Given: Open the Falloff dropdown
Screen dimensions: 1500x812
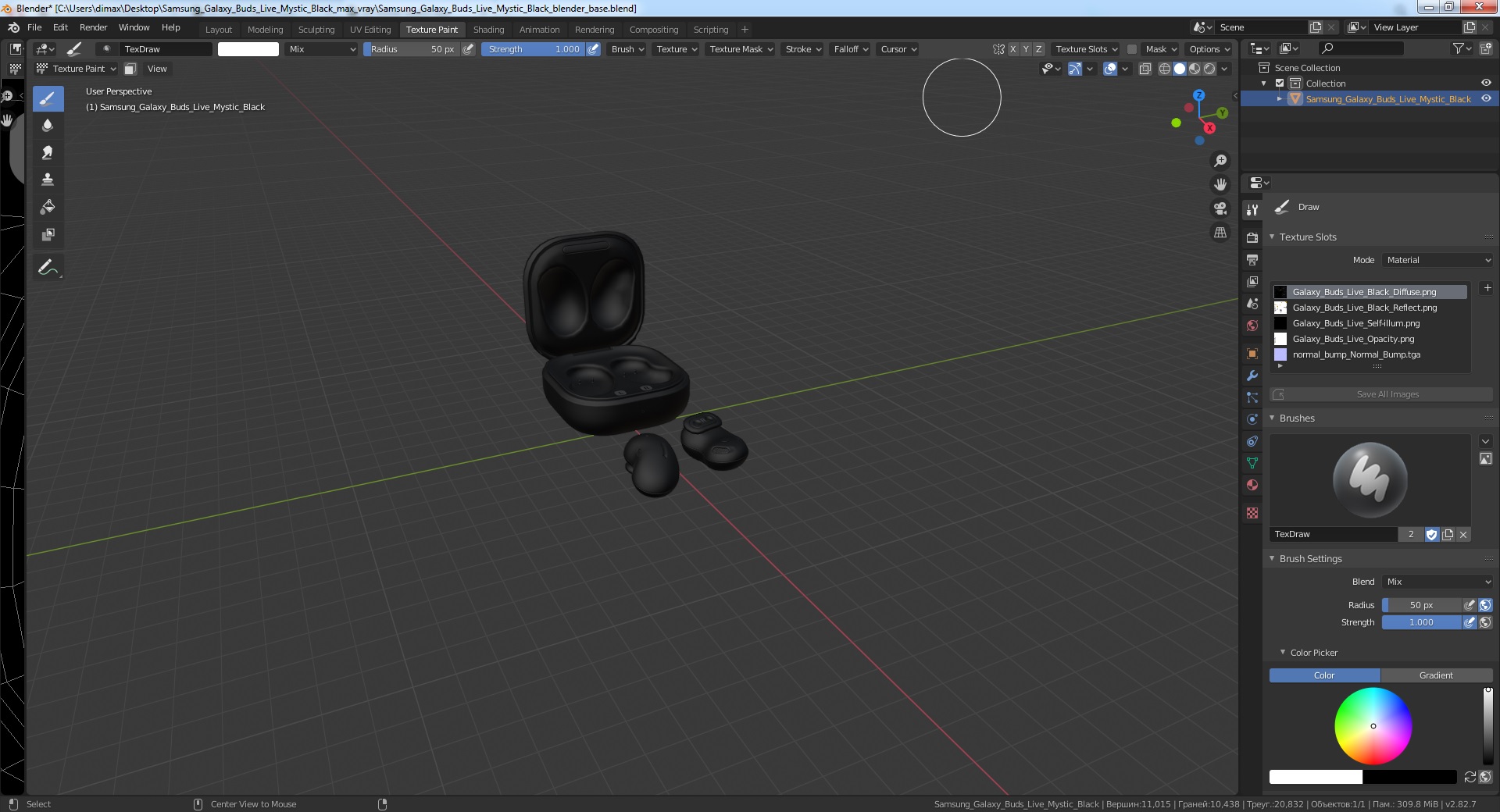Looking at the screenshot, I should tap(851, 49).
